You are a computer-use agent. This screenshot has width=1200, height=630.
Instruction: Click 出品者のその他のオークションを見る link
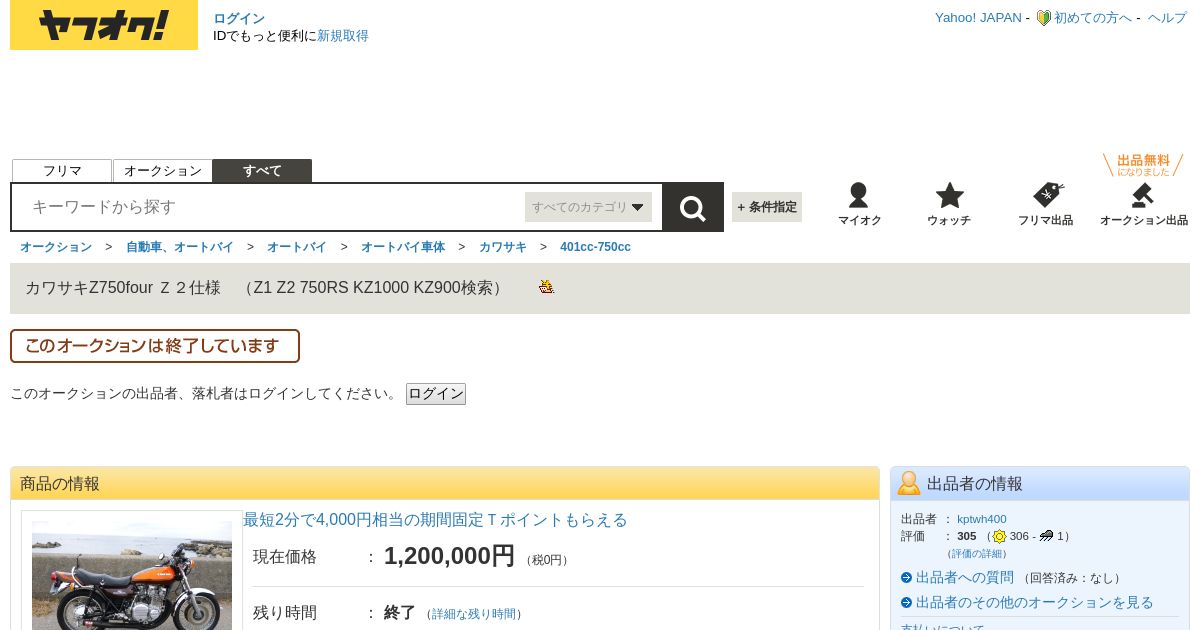click(x=1035, y=603)
